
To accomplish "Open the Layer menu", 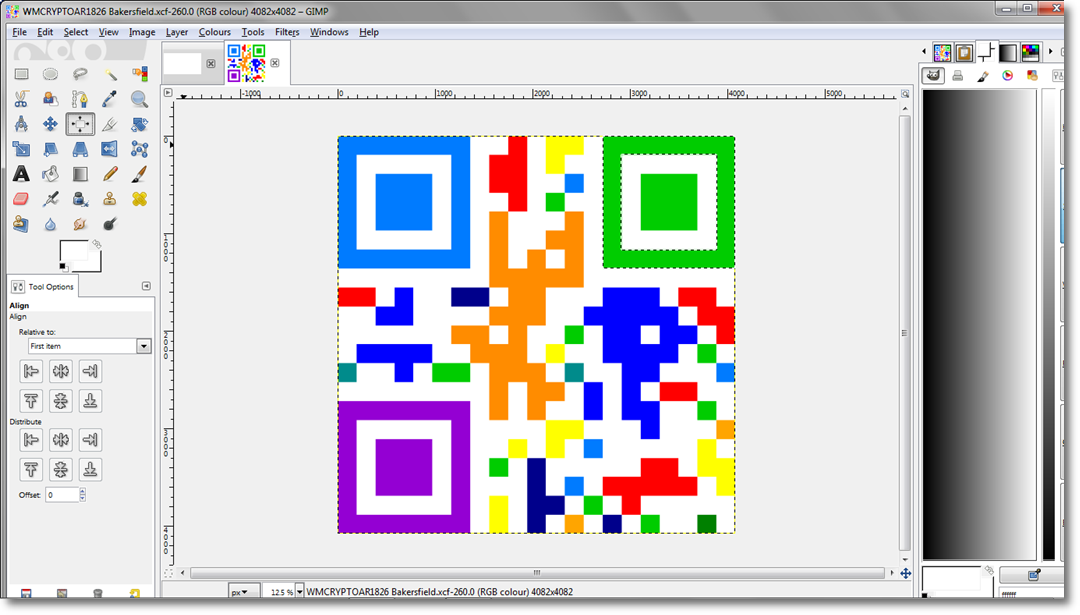I will (x=176, y=32).
